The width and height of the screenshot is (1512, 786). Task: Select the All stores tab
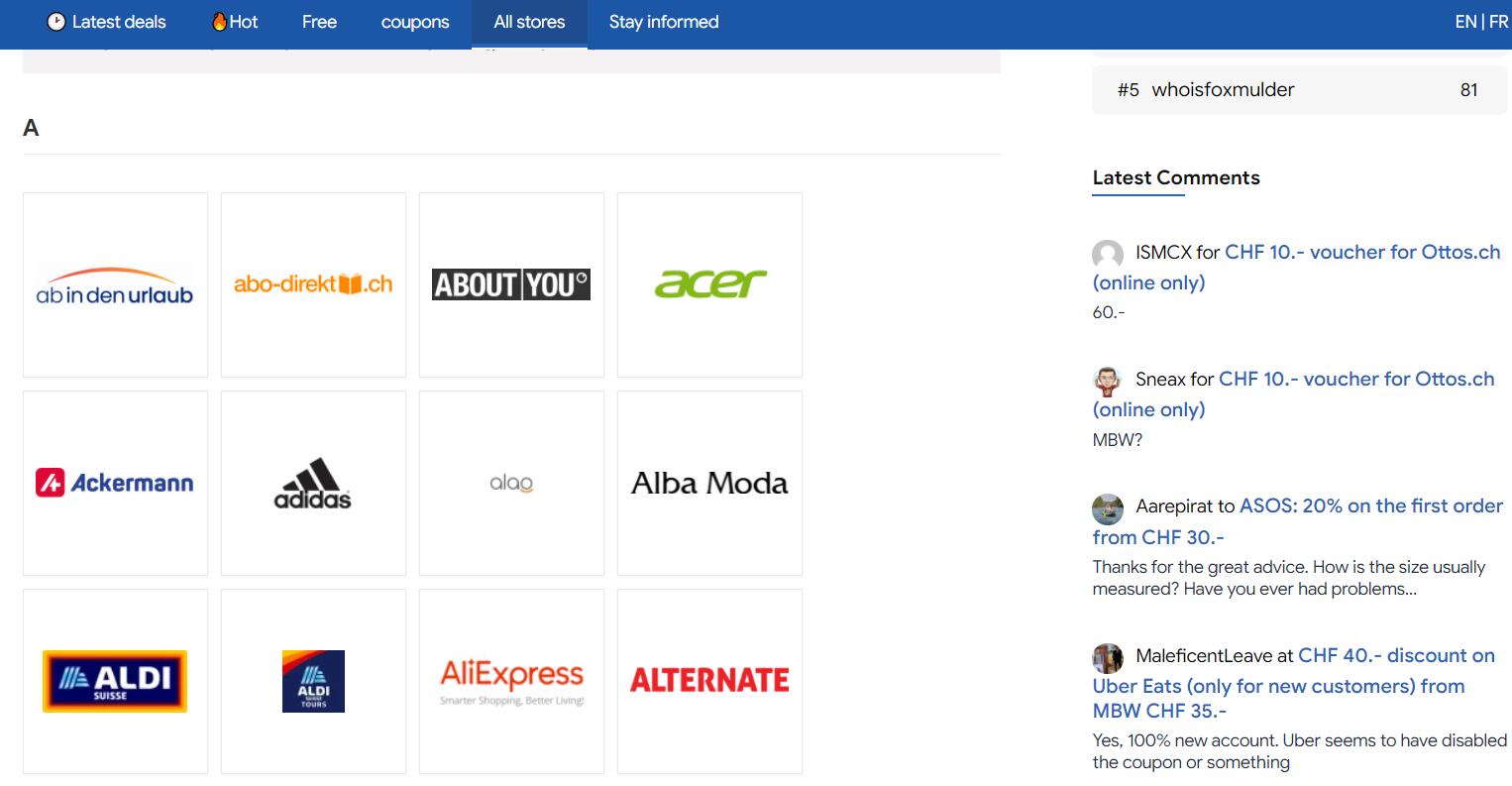tap(529, 22)
